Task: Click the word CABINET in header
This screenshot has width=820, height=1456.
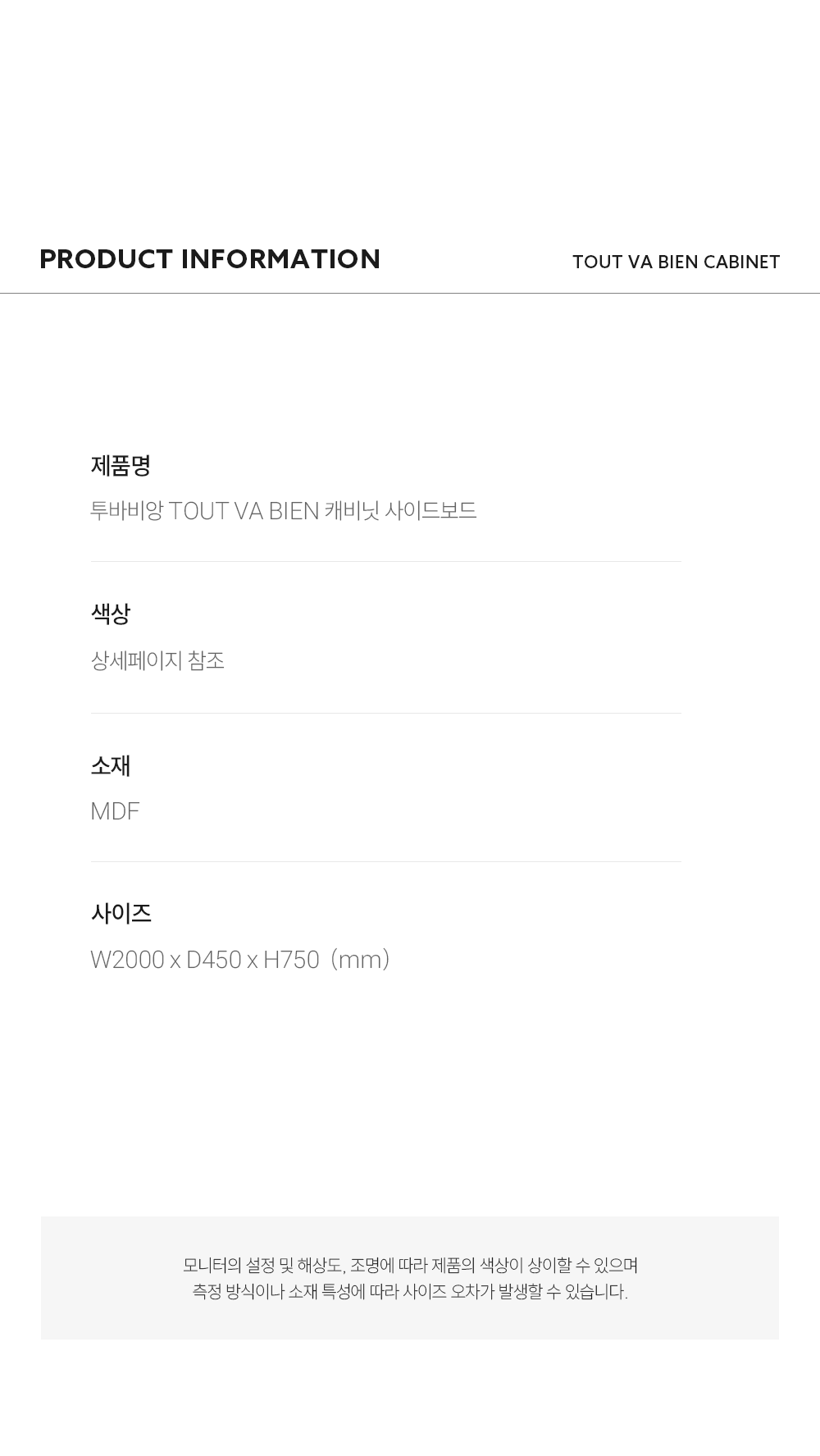Action: tap(742, 262)
